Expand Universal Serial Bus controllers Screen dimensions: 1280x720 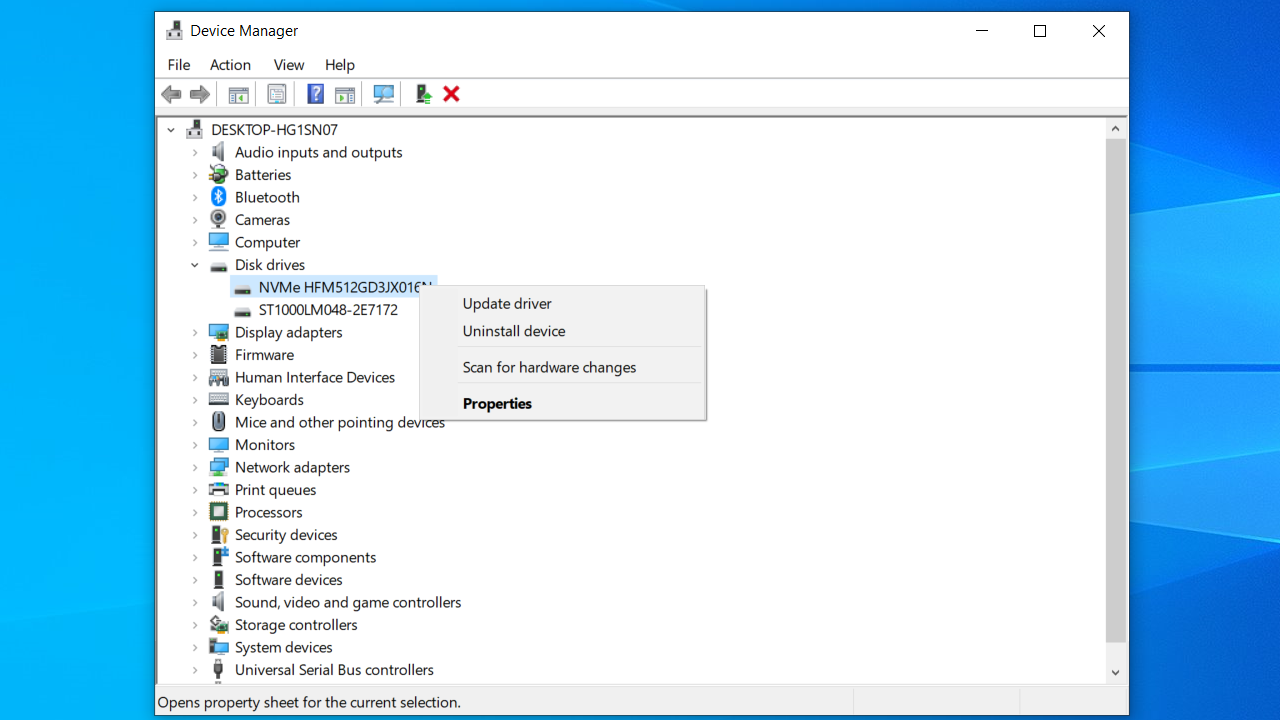tap(195, 670)
